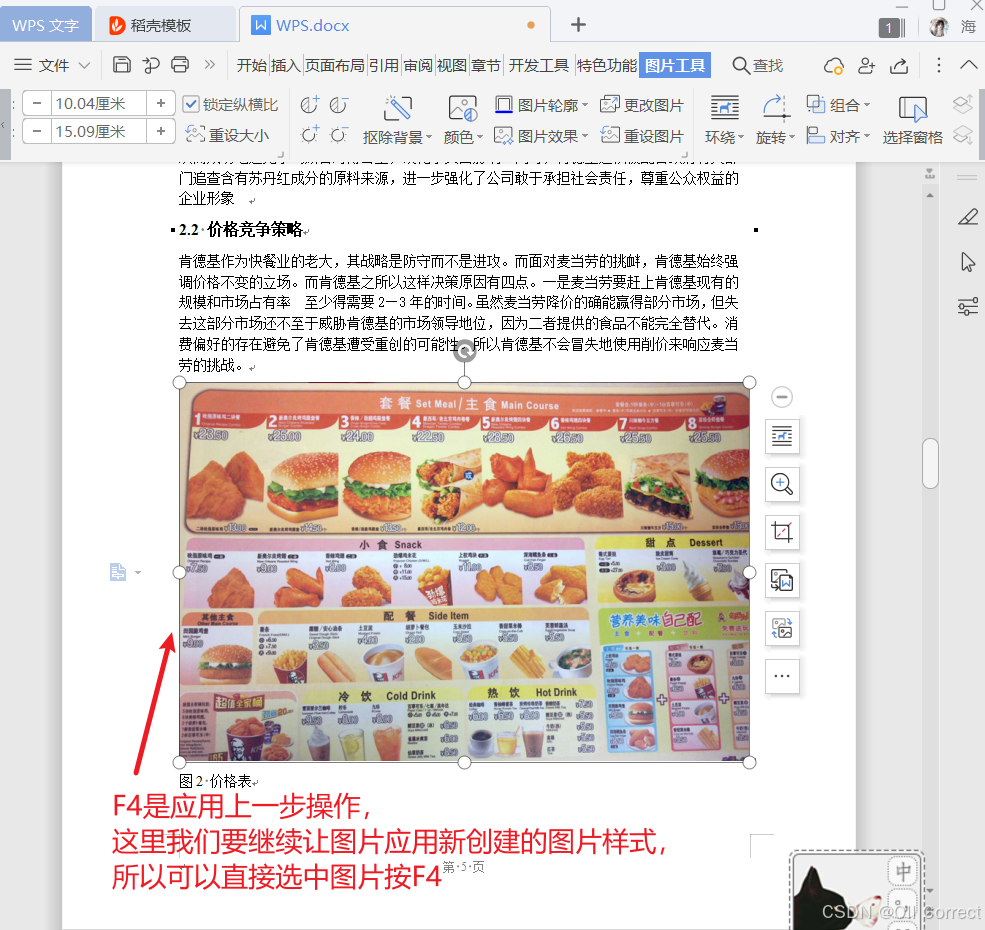985x930 pixels.
Task: Switch to the 开始 ribbon tab
Action: [x=251, y=65]
